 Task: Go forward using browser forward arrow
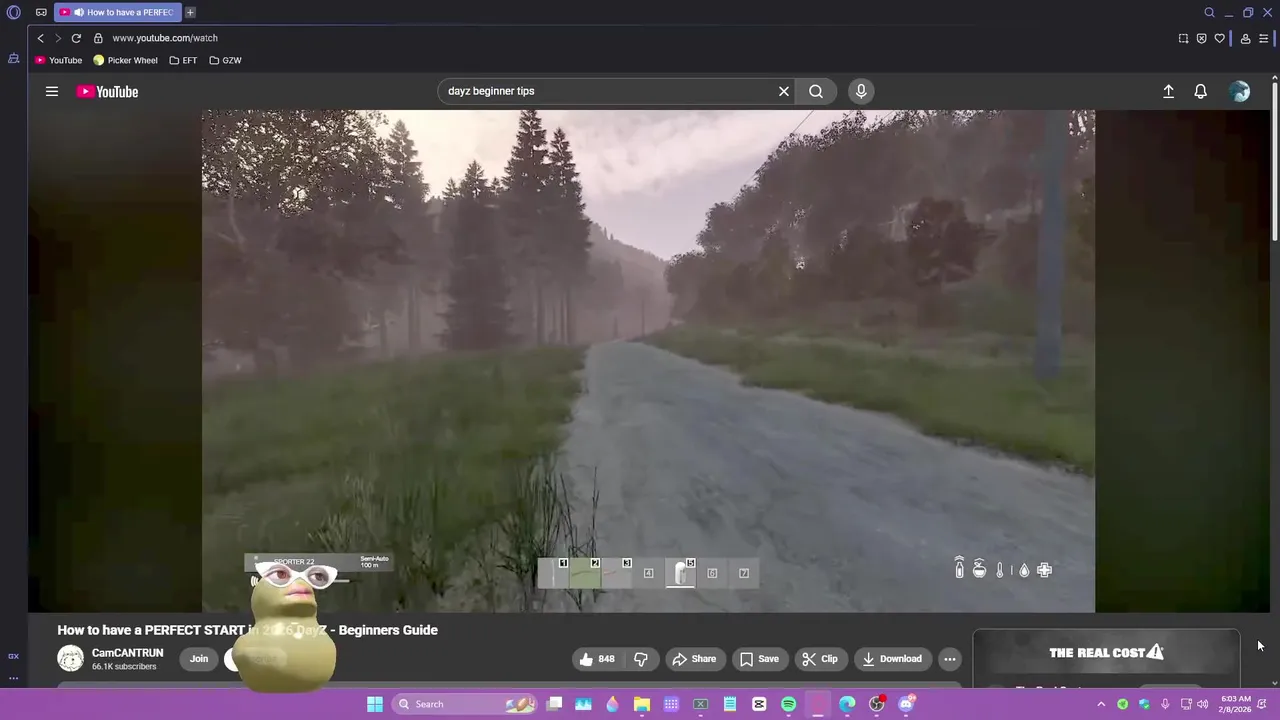click(57, 38)
